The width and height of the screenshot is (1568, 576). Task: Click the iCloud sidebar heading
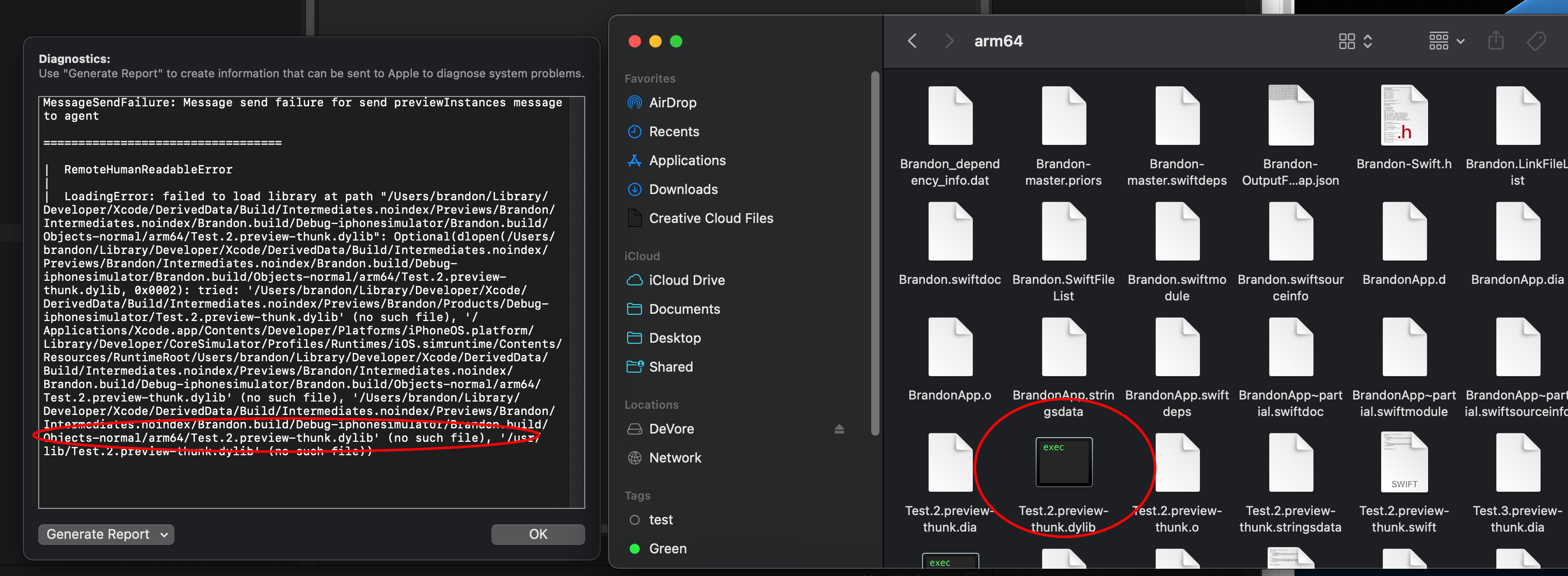(642, 257)
